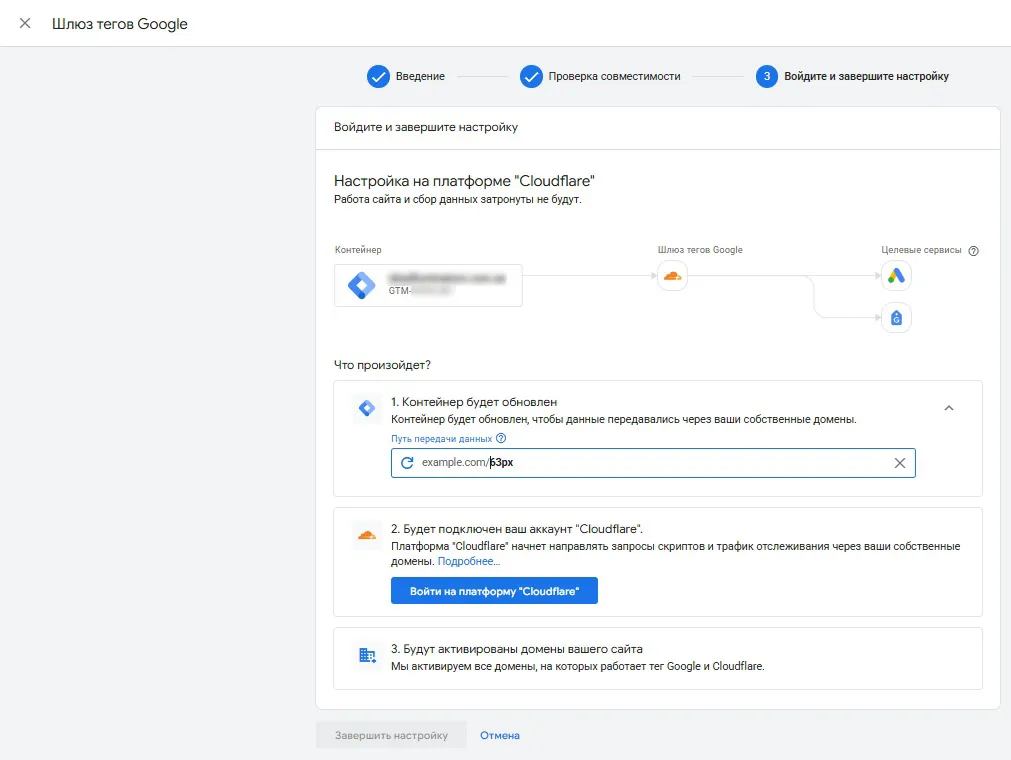Click text 3. Будут активированы домены вашего сайта
Viewport: 1011px width, 760px height.
click(516, 649)
